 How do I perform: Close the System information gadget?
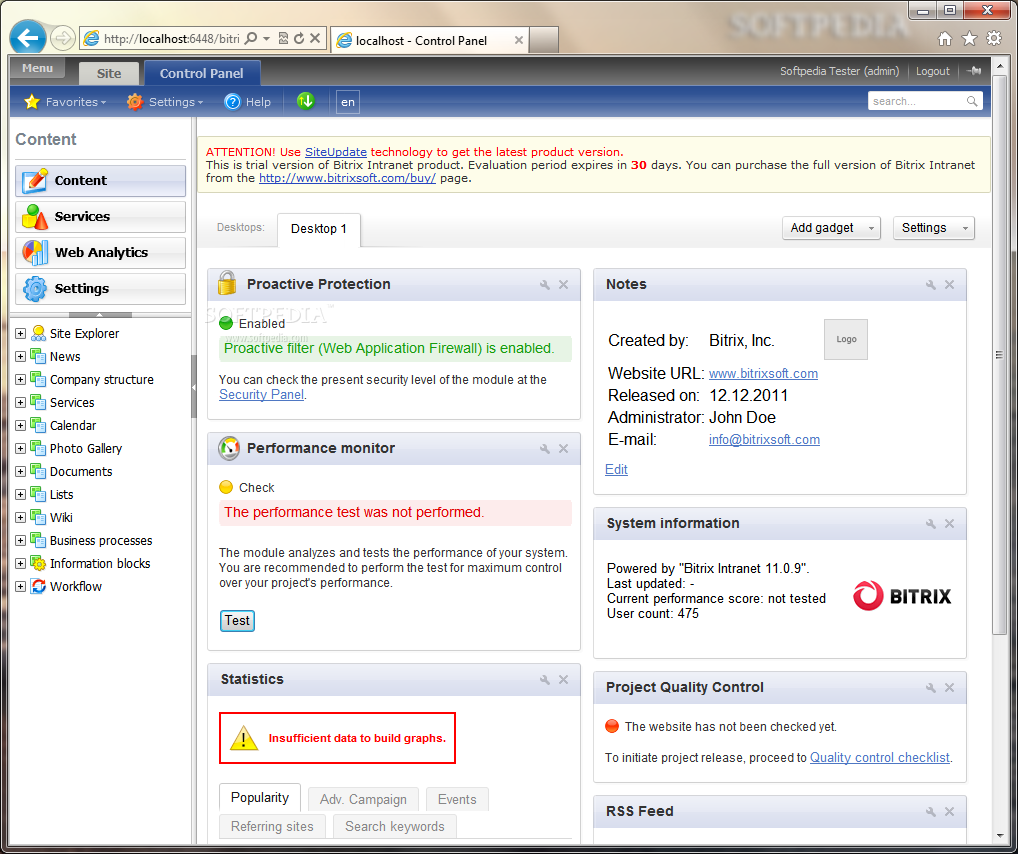949,523
